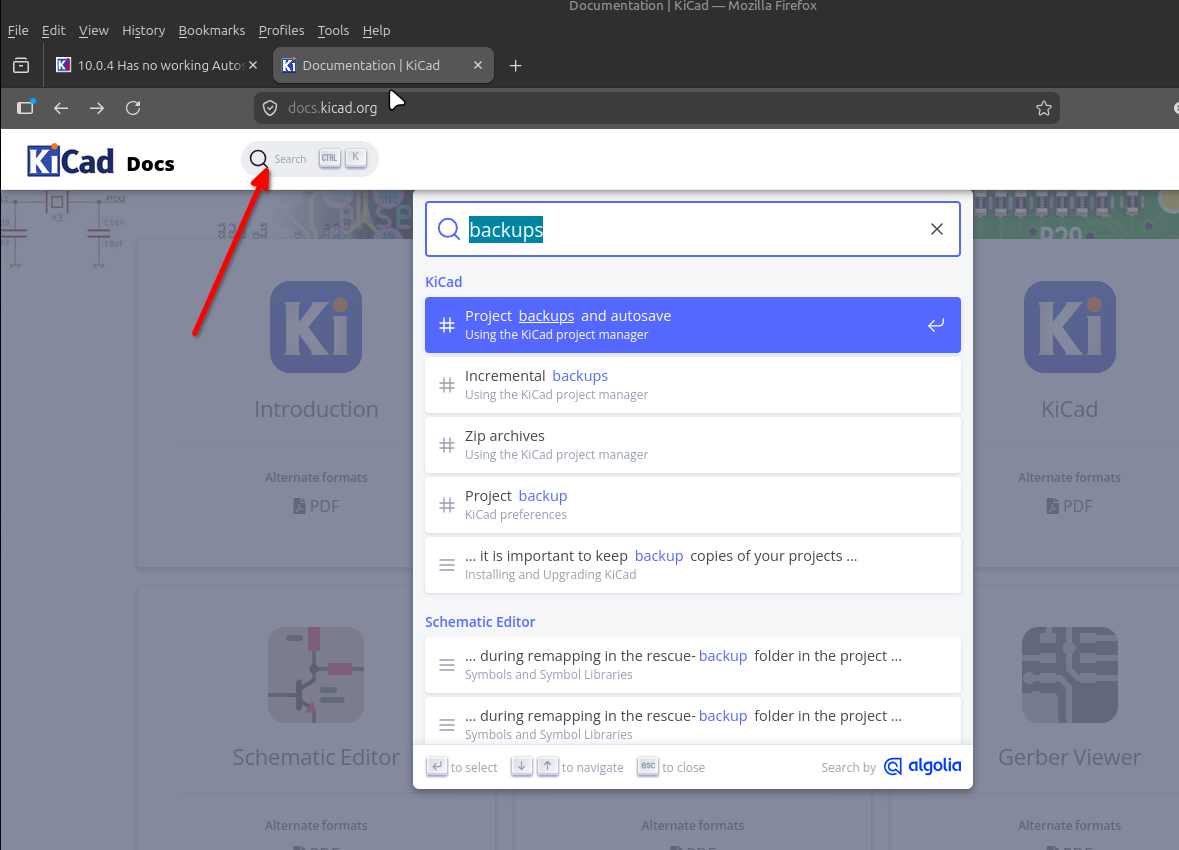1179x850 pixels.
Task: Reload the page with the refresh icon
Action: (133, 108)
